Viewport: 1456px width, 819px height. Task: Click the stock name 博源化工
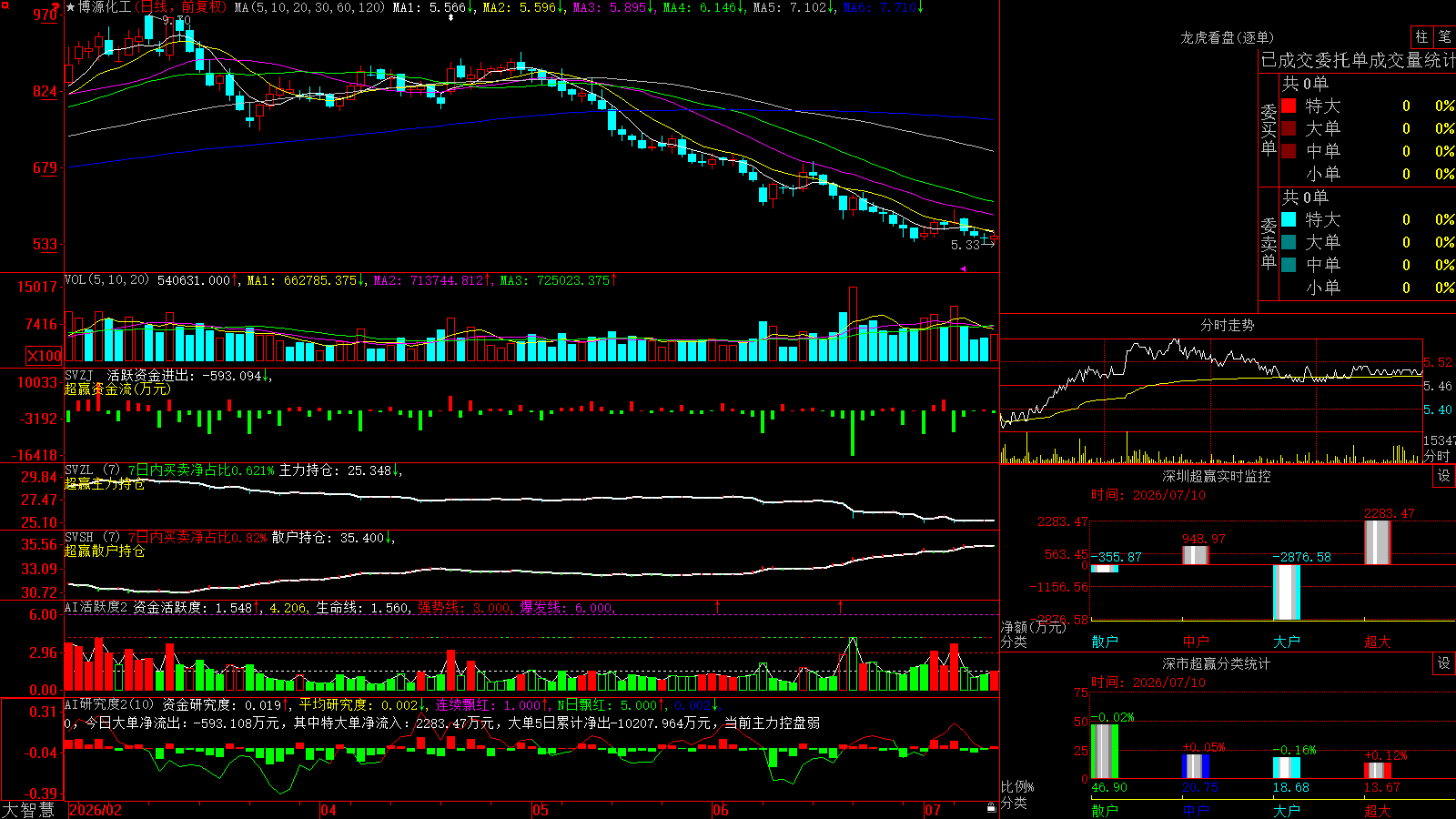[105, 7]
